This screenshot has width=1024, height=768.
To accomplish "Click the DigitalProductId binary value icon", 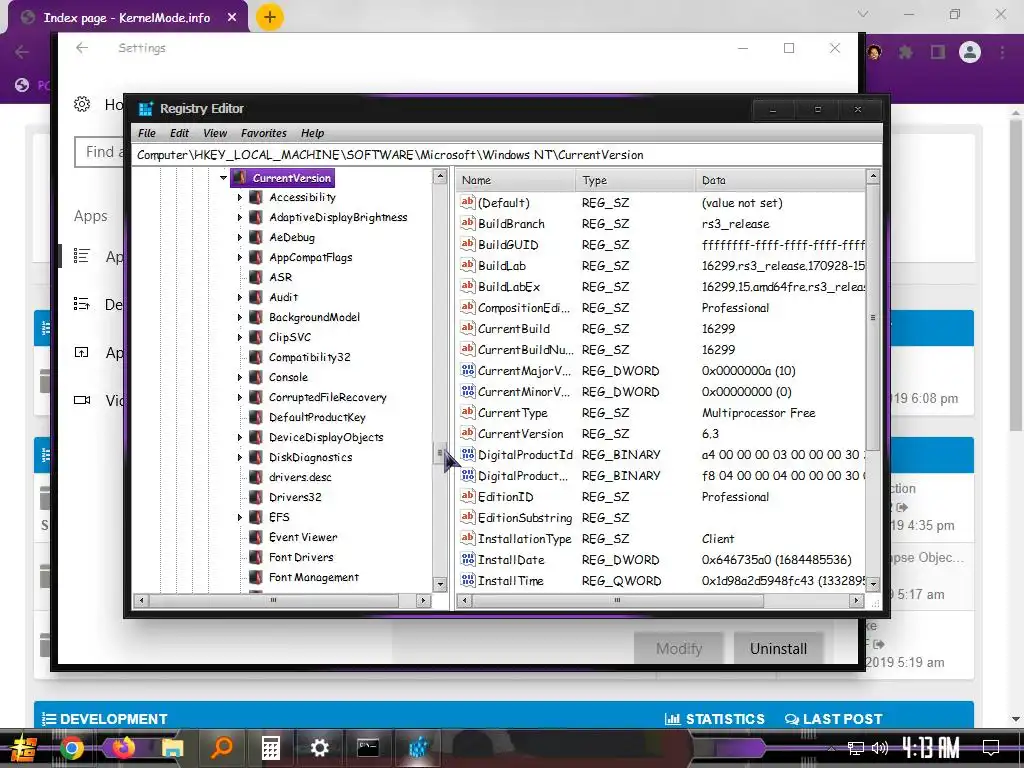I will pos(468,455).
